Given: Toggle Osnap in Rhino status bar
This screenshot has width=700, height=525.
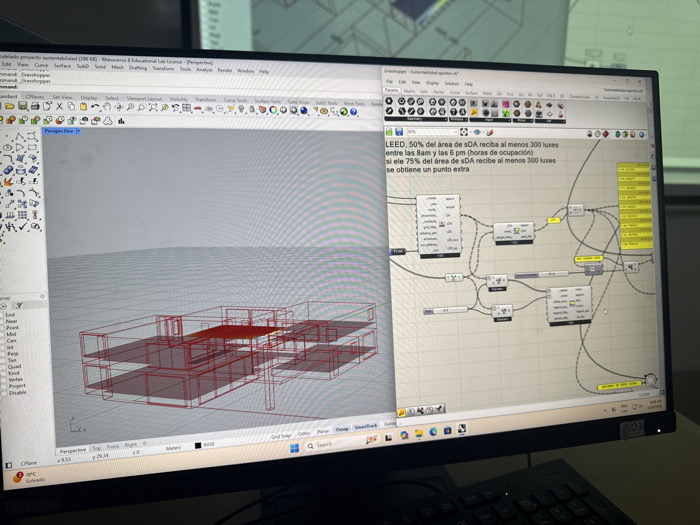Looking at the screenshot, I should (x=342, y=429).
